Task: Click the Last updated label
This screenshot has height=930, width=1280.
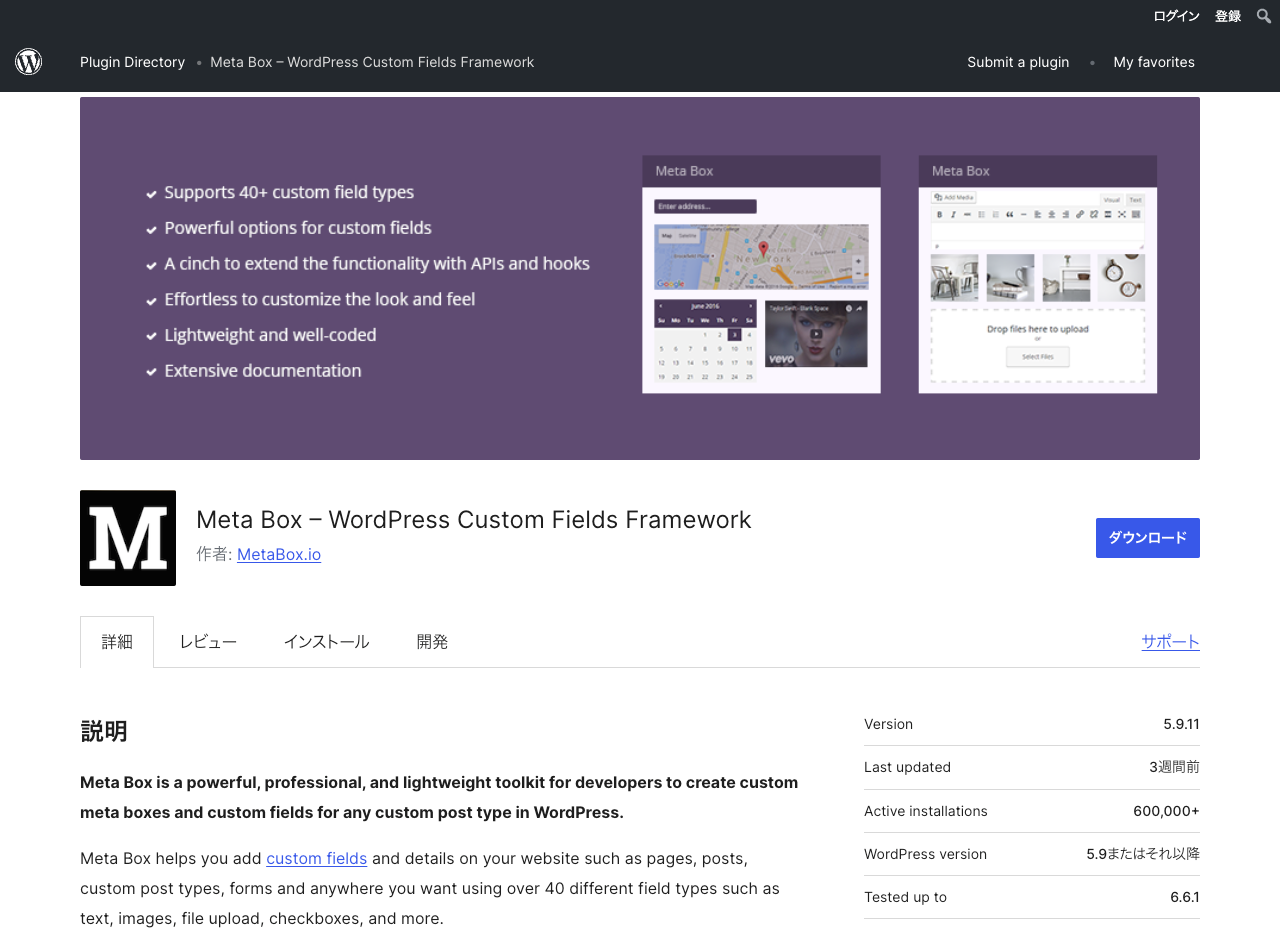Action: coord(908,767)
